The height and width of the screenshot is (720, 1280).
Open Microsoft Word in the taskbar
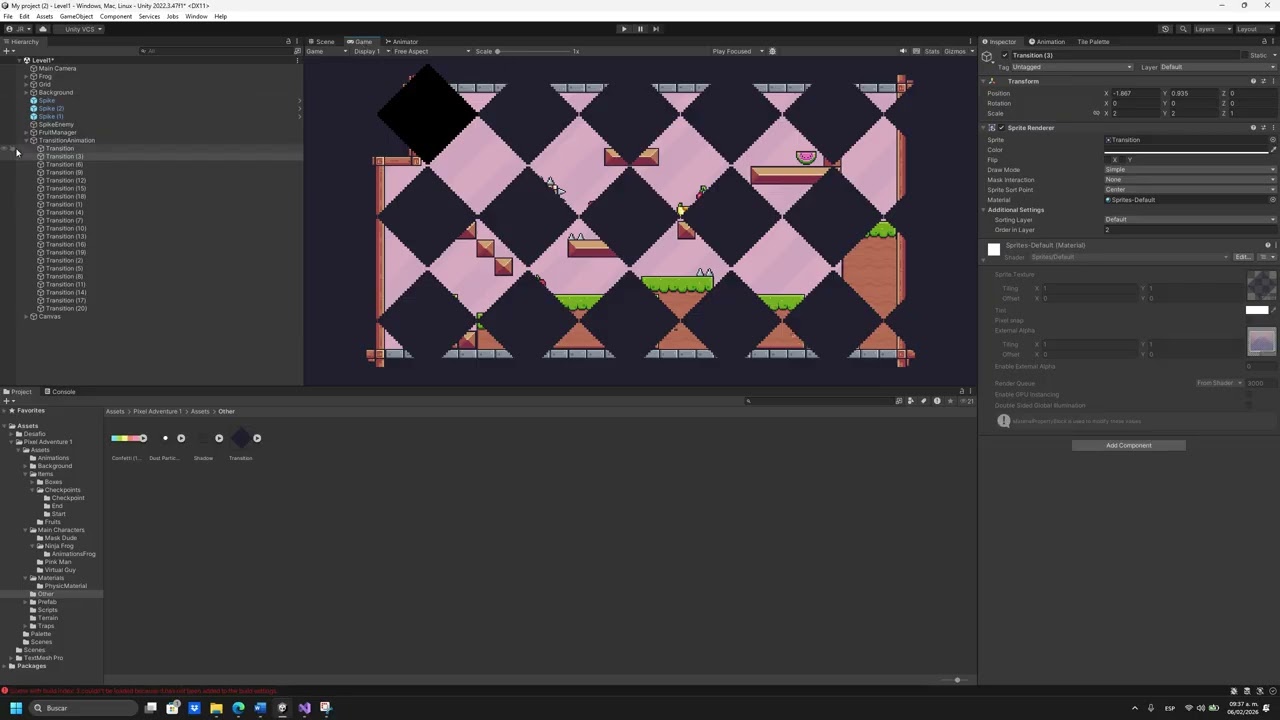(x=260, y=708)
